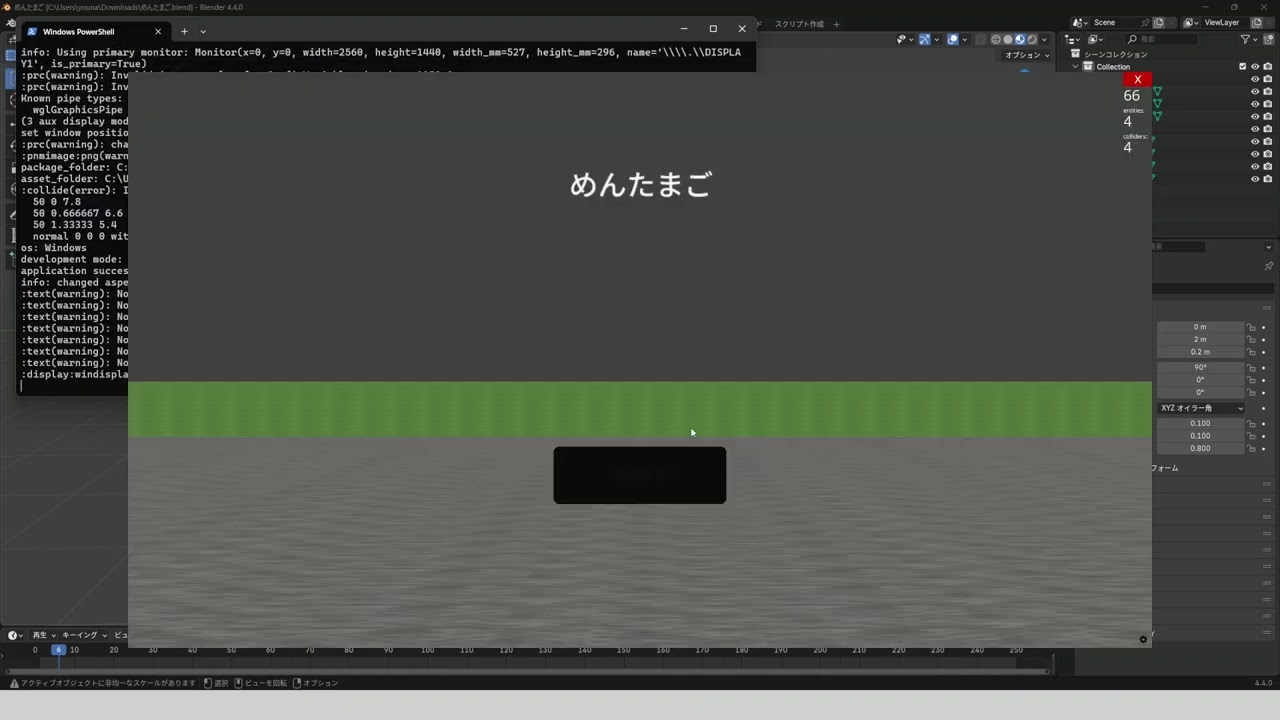Viewport: 1280px width, 720px height.
Task: Toggle viewport overlays icon
Action: point(952,39)
